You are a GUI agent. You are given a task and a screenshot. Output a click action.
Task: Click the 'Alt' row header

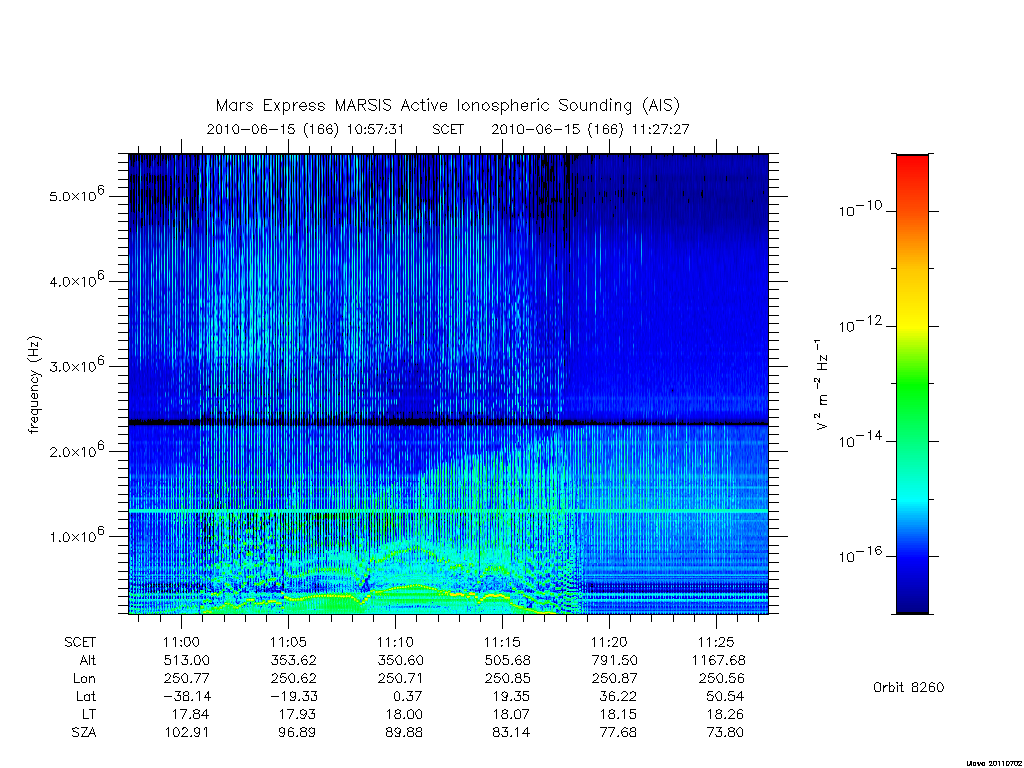[x=88, y=660]
